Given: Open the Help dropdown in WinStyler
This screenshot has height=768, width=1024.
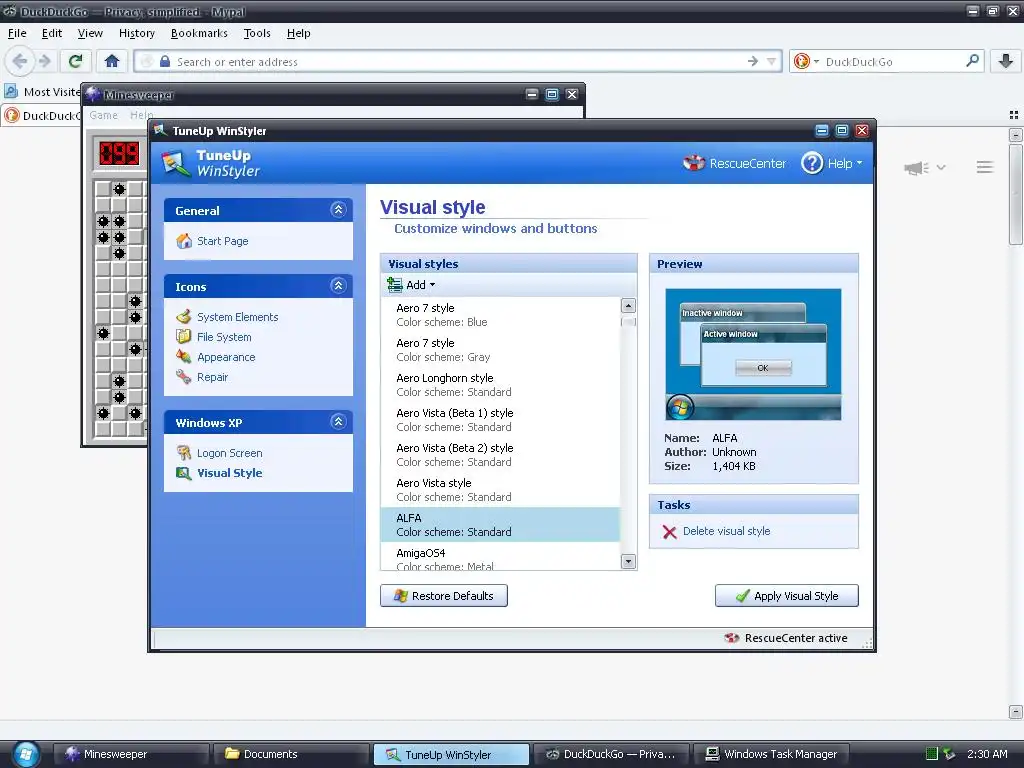Looking at the screenshot, I should (x=832, y=163).
